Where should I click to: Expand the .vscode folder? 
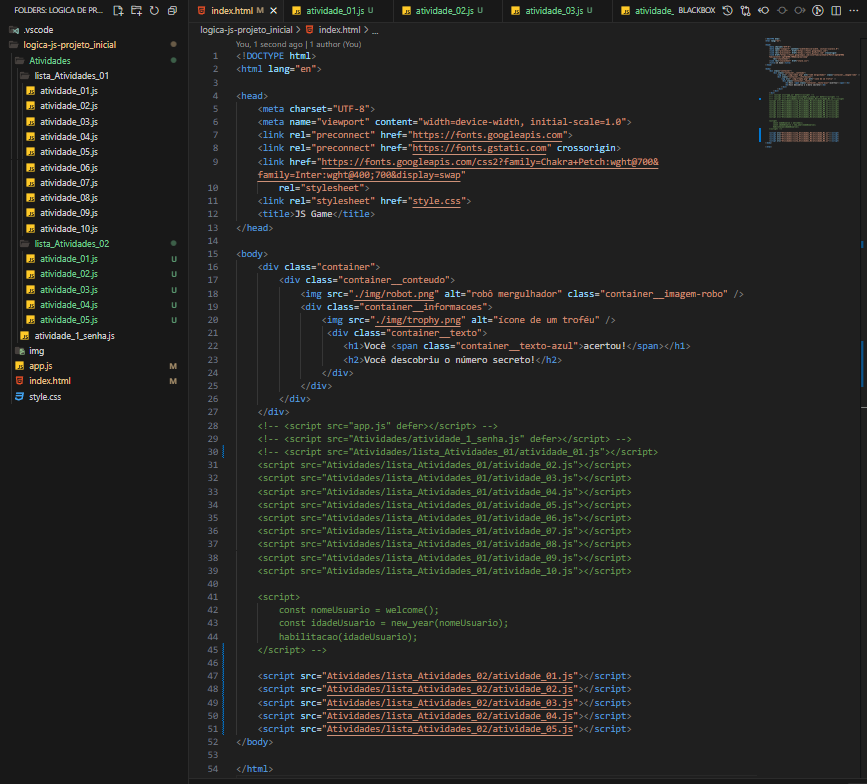[x=38, y=29]
